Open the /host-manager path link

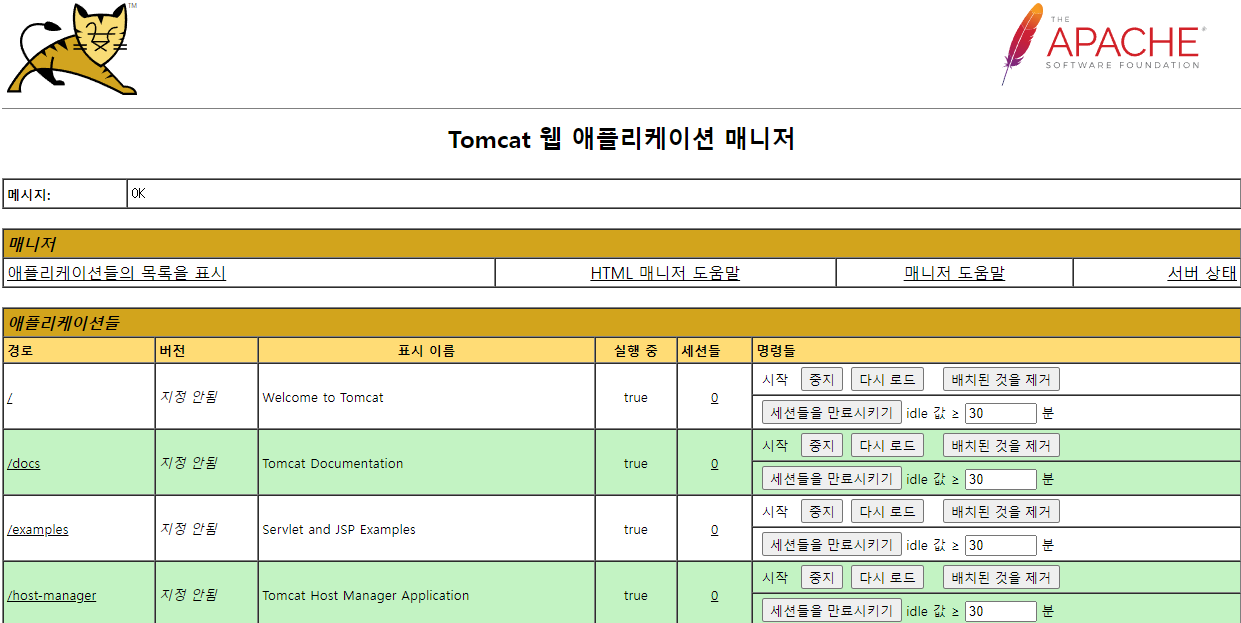(x=52, y=595)
